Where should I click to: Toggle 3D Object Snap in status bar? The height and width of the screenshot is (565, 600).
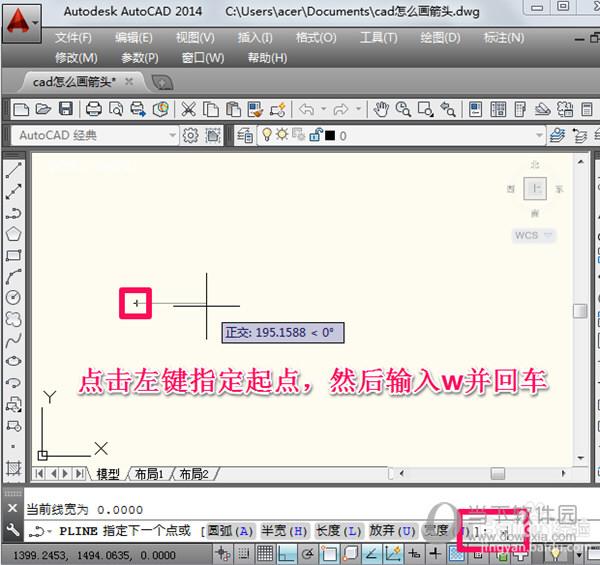[351, 554]
